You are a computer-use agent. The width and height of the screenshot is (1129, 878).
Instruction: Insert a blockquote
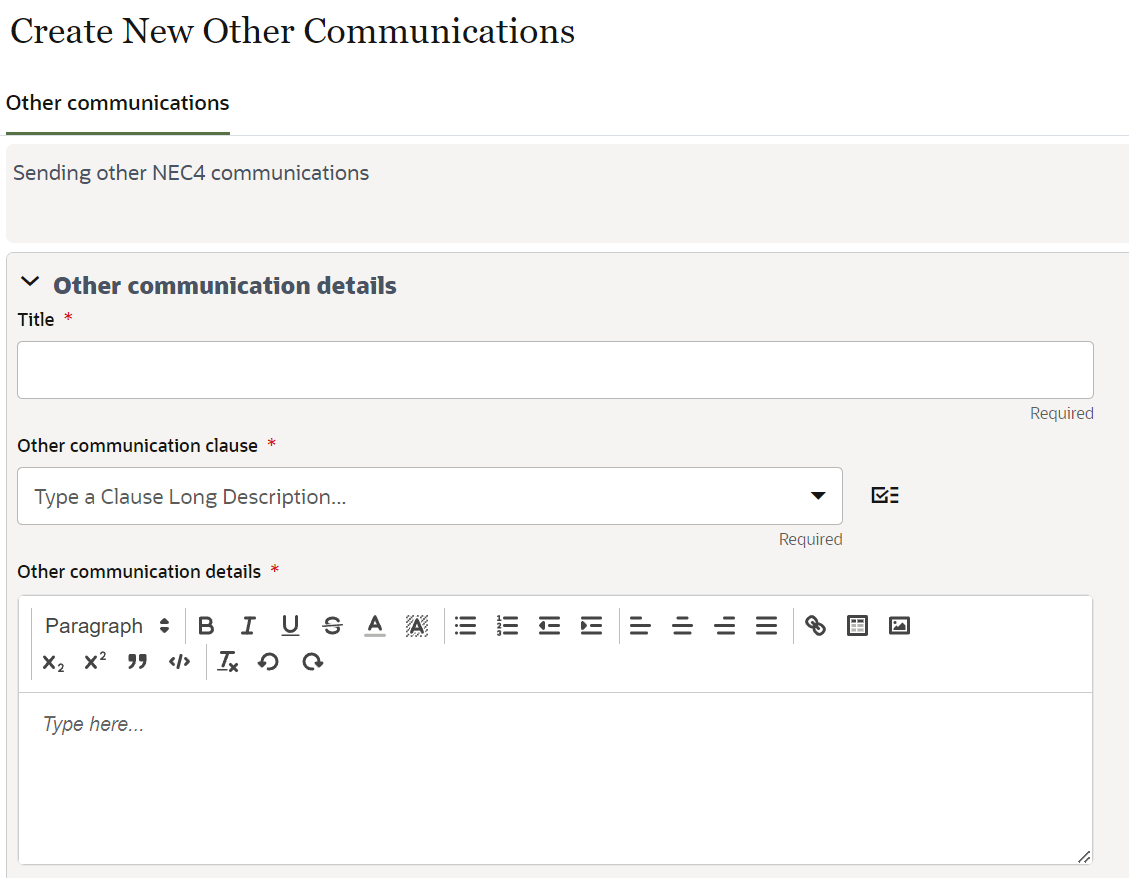[x=137, y=661]
